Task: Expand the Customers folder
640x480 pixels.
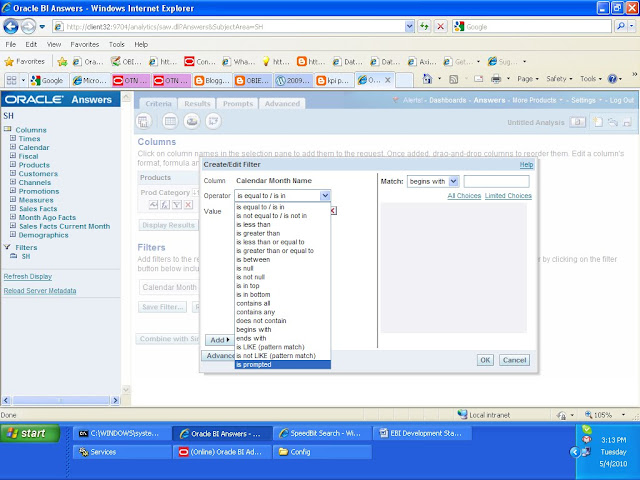Action: click(x=13, y=173)
